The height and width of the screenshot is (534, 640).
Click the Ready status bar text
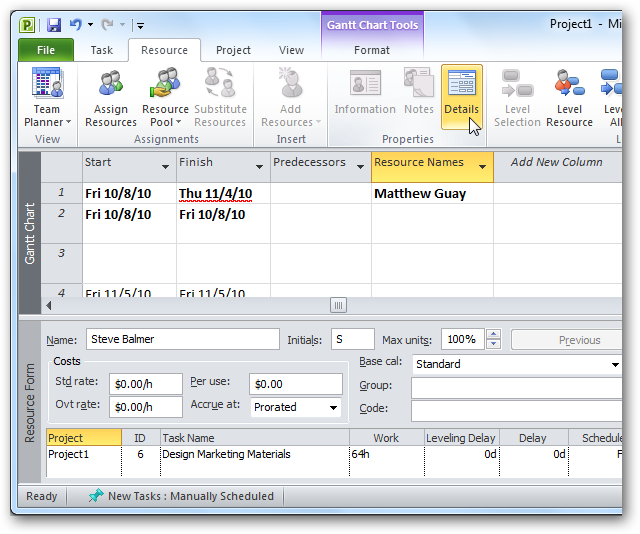[x=42, y=496]
